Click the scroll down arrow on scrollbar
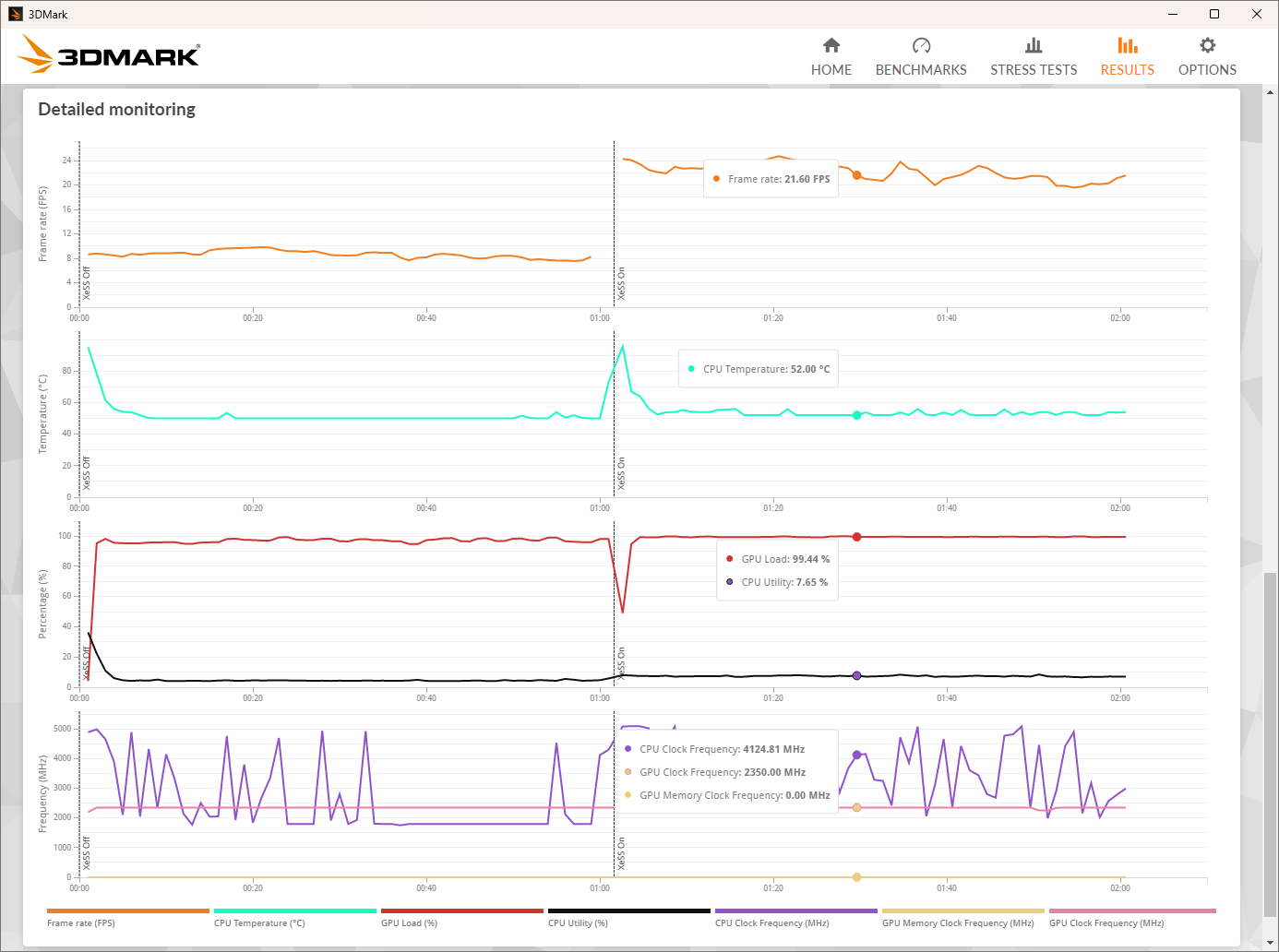Image resolution: width=1279 pixels, height=952 pixels. pos(1270,943)
